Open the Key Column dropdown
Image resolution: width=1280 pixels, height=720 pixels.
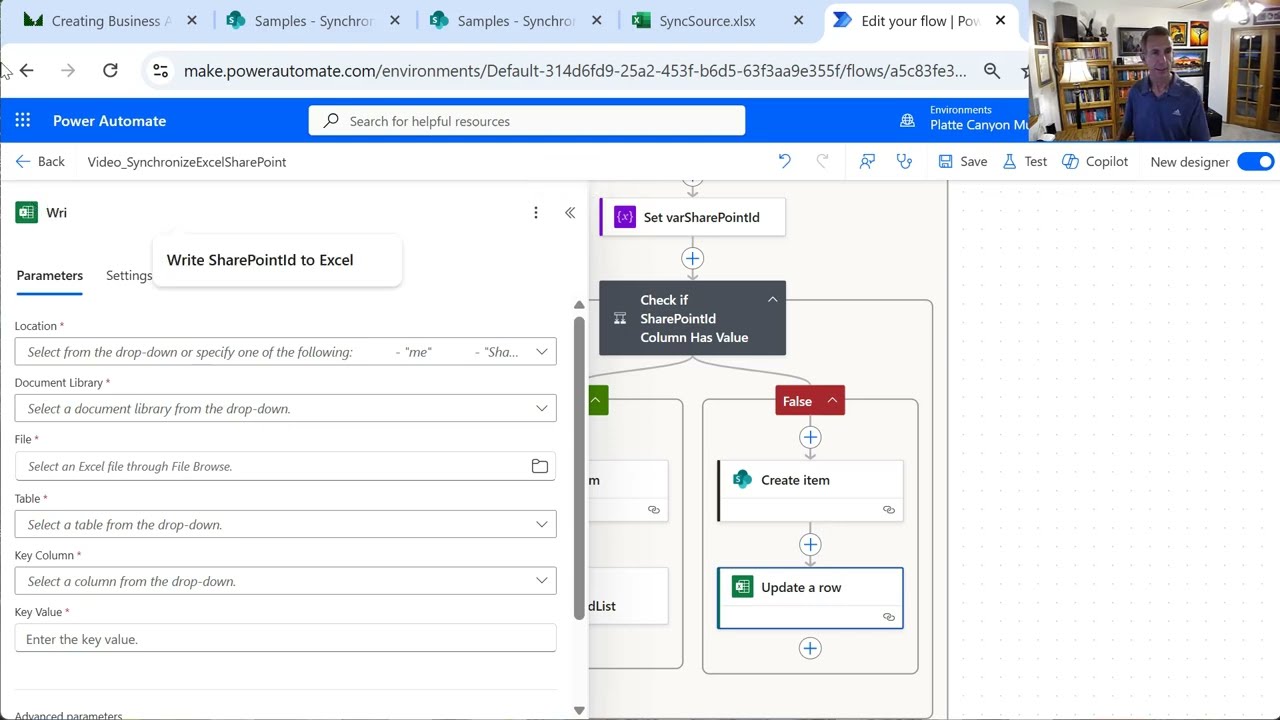[285, 581]
